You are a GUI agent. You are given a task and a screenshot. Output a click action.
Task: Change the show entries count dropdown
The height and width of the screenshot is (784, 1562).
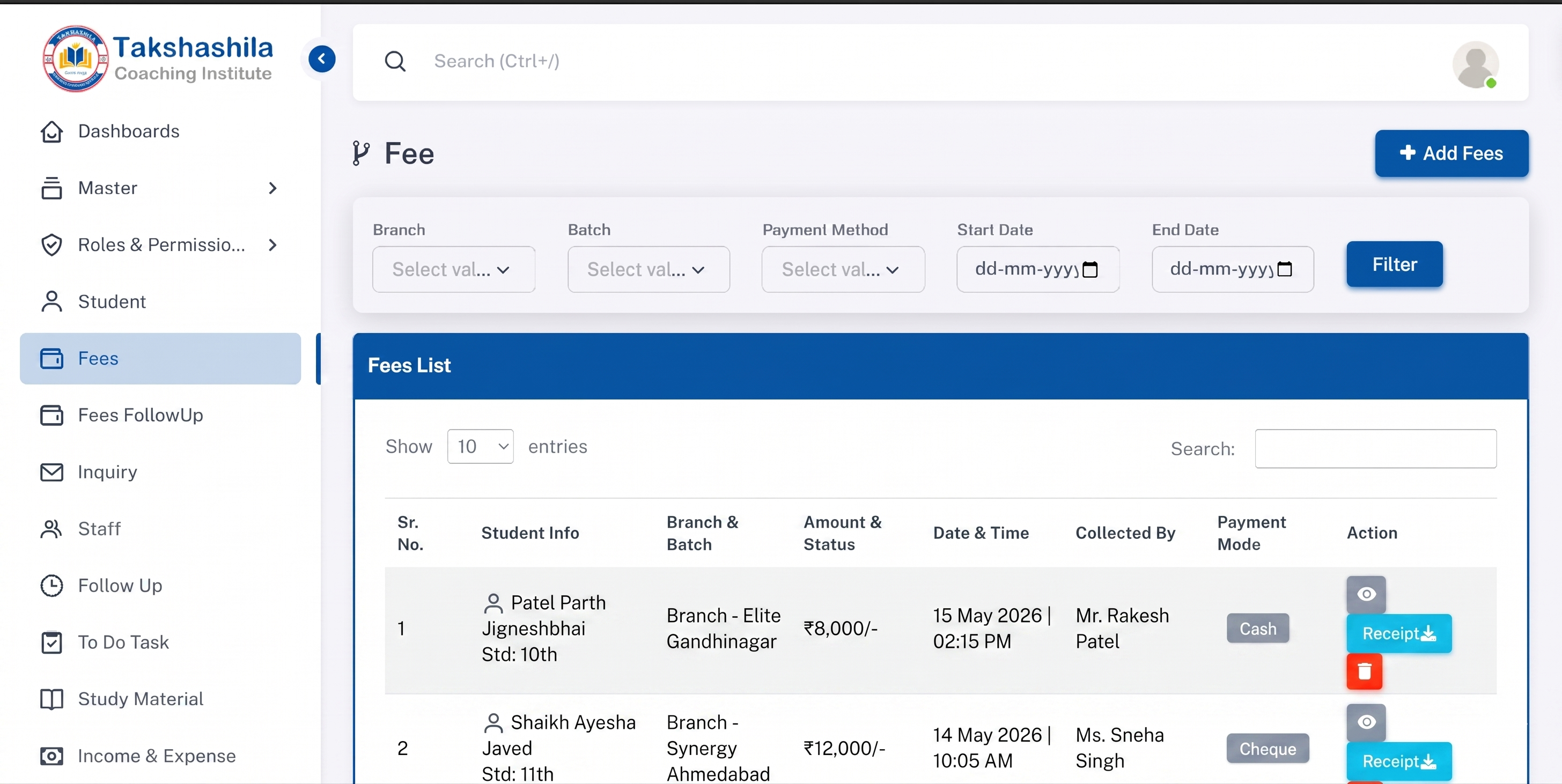[480, 447]
